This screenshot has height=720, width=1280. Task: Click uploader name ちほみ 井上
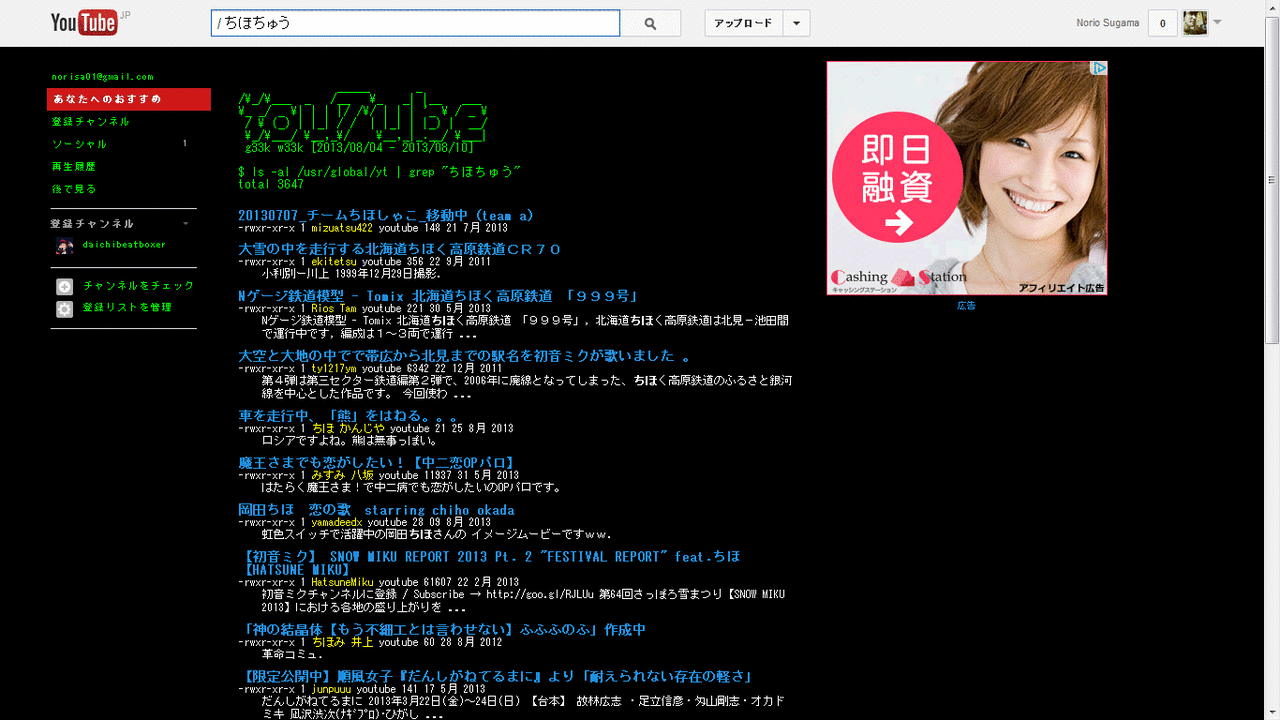pyautogui.click(x=342, y=643)
